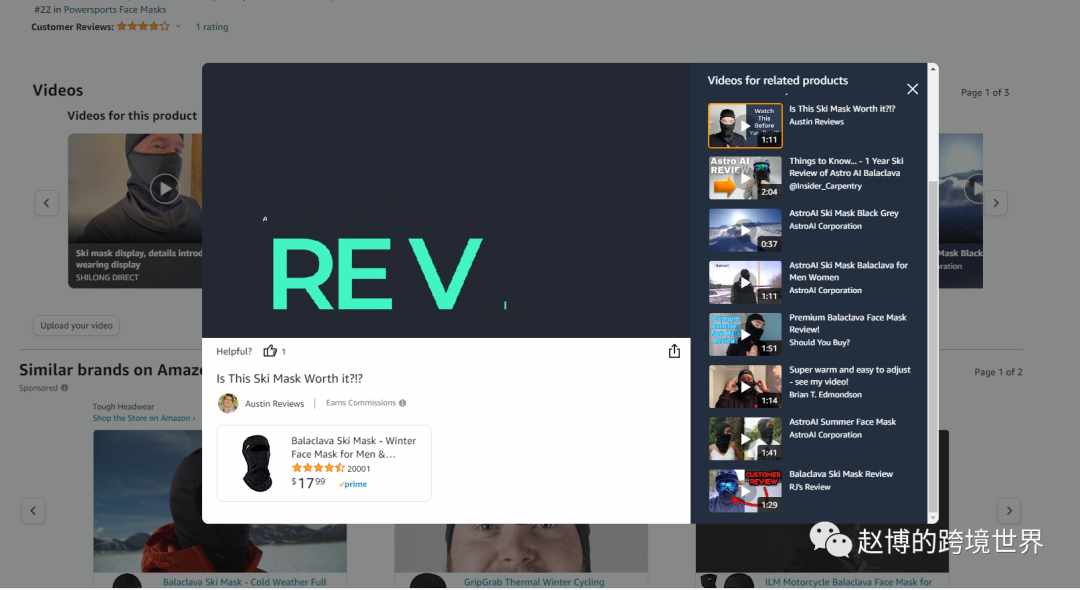Click the Sponsored info icon
Viewport: 1080px width, 590px height.
[x=64, y=388]
